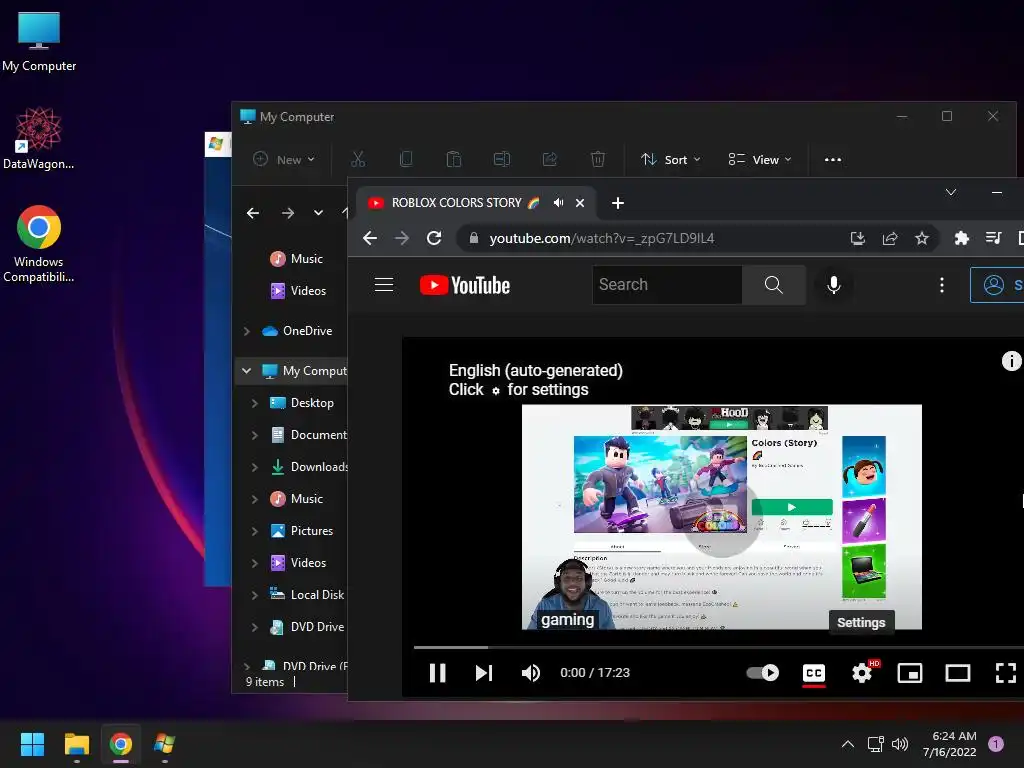Open video settings gear icon
1024x768 pixels.
tap(862, 673)
